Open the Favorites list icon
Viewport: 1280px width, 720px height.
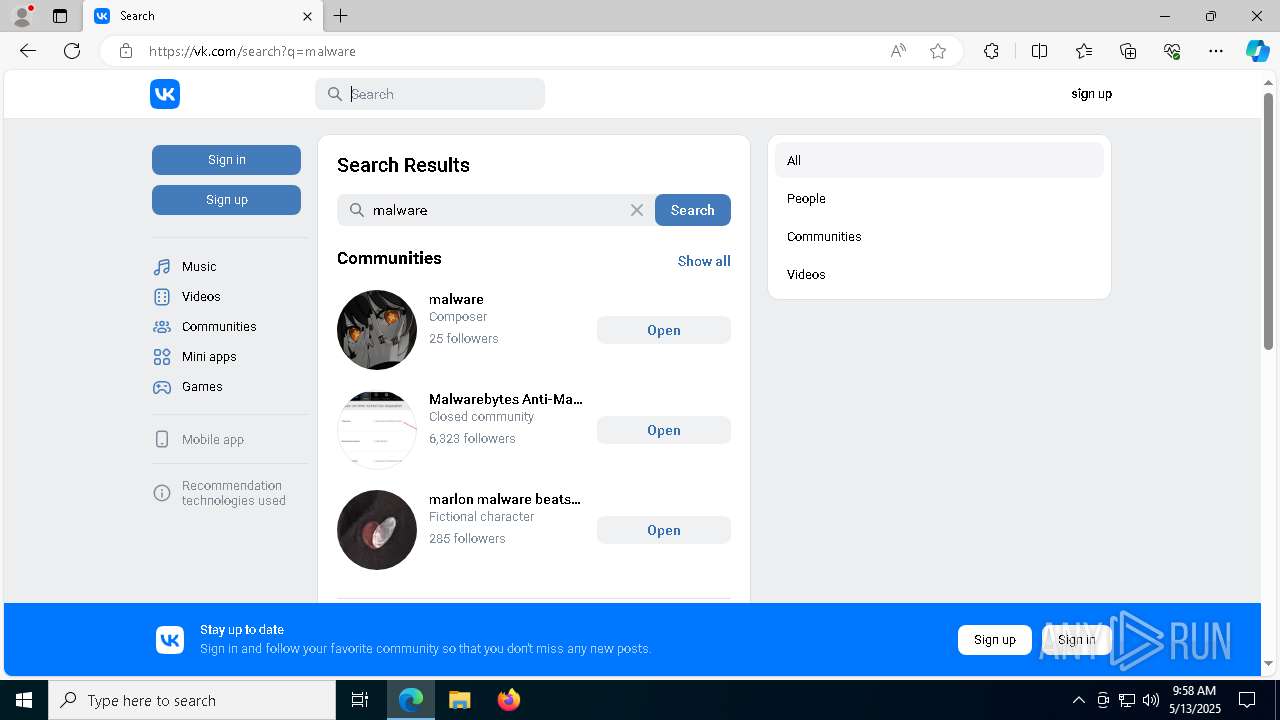(1084, 51)
